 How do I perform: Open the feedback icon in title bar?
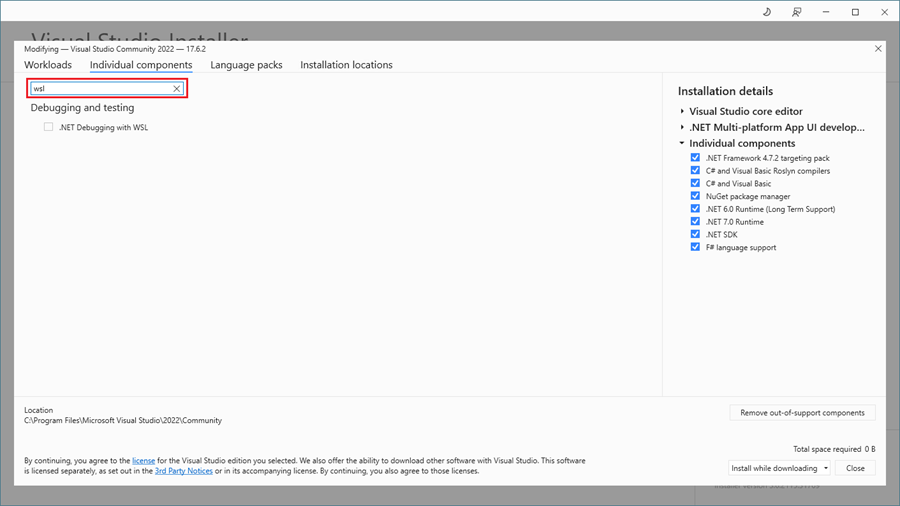click(x=796, y=12)
